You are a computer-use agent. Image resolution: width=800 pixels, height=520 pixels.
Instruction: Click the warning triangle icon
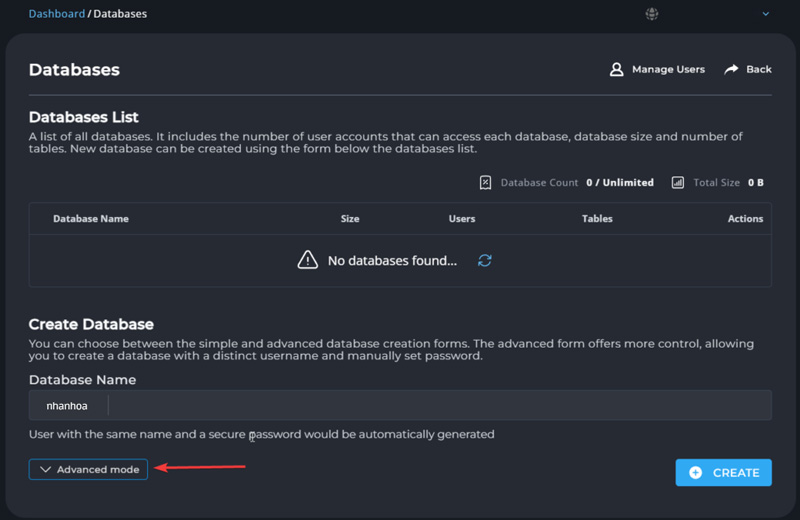click(308, 260)
